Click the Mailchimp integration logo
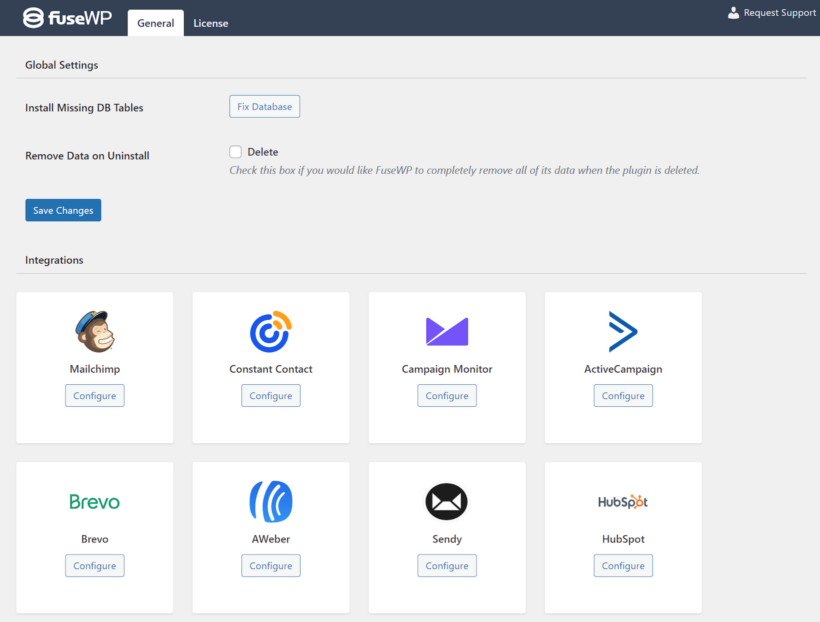Screen dimensions: 820x622 tap(94, 330)
